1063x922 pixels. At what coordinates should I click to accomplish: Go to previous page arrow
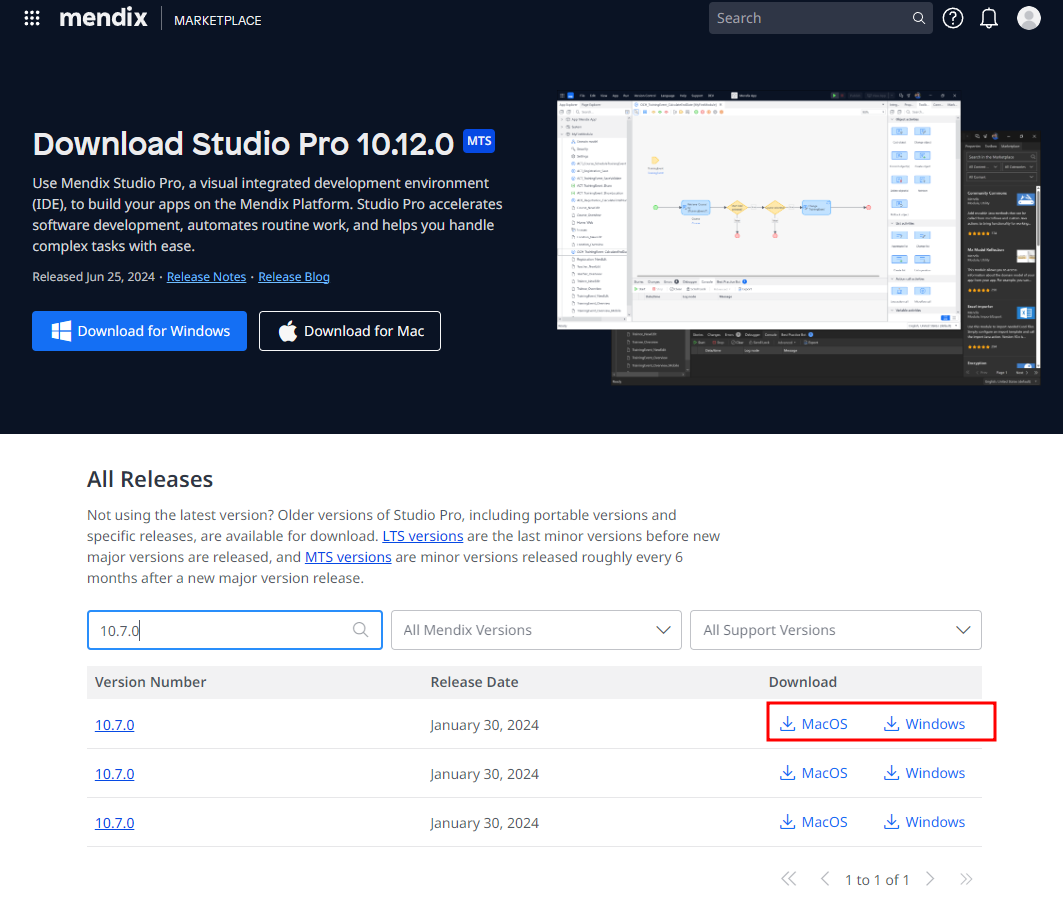(x=825, y=879)
